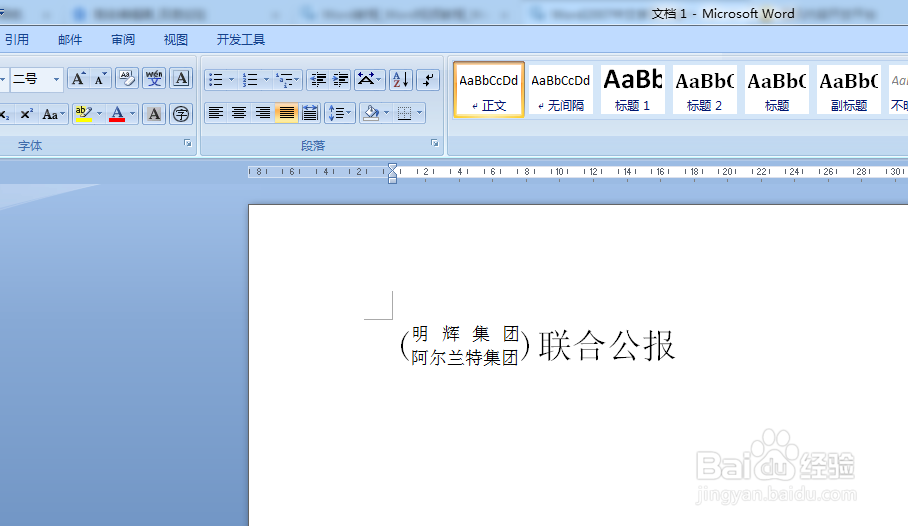The image size is (908, 526).
Task: Toggle superscript formatting
Action: pyautogui.click(x=26, y=114)
